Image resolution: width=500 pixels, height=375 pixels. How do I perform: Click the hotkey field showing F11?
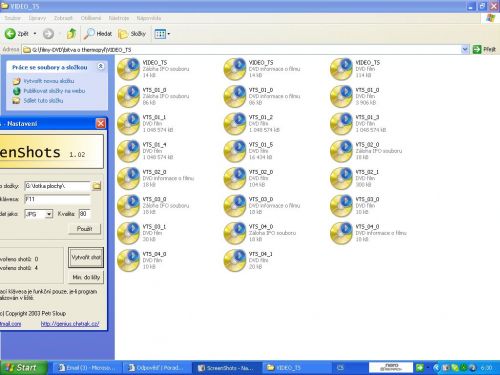tap(57, 199)
